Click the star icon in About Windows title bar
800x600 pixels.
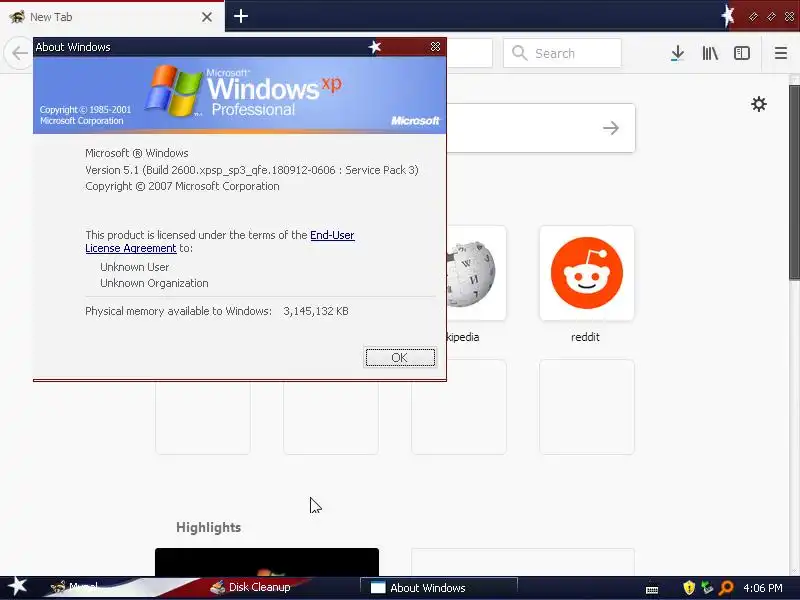[375, 47]
